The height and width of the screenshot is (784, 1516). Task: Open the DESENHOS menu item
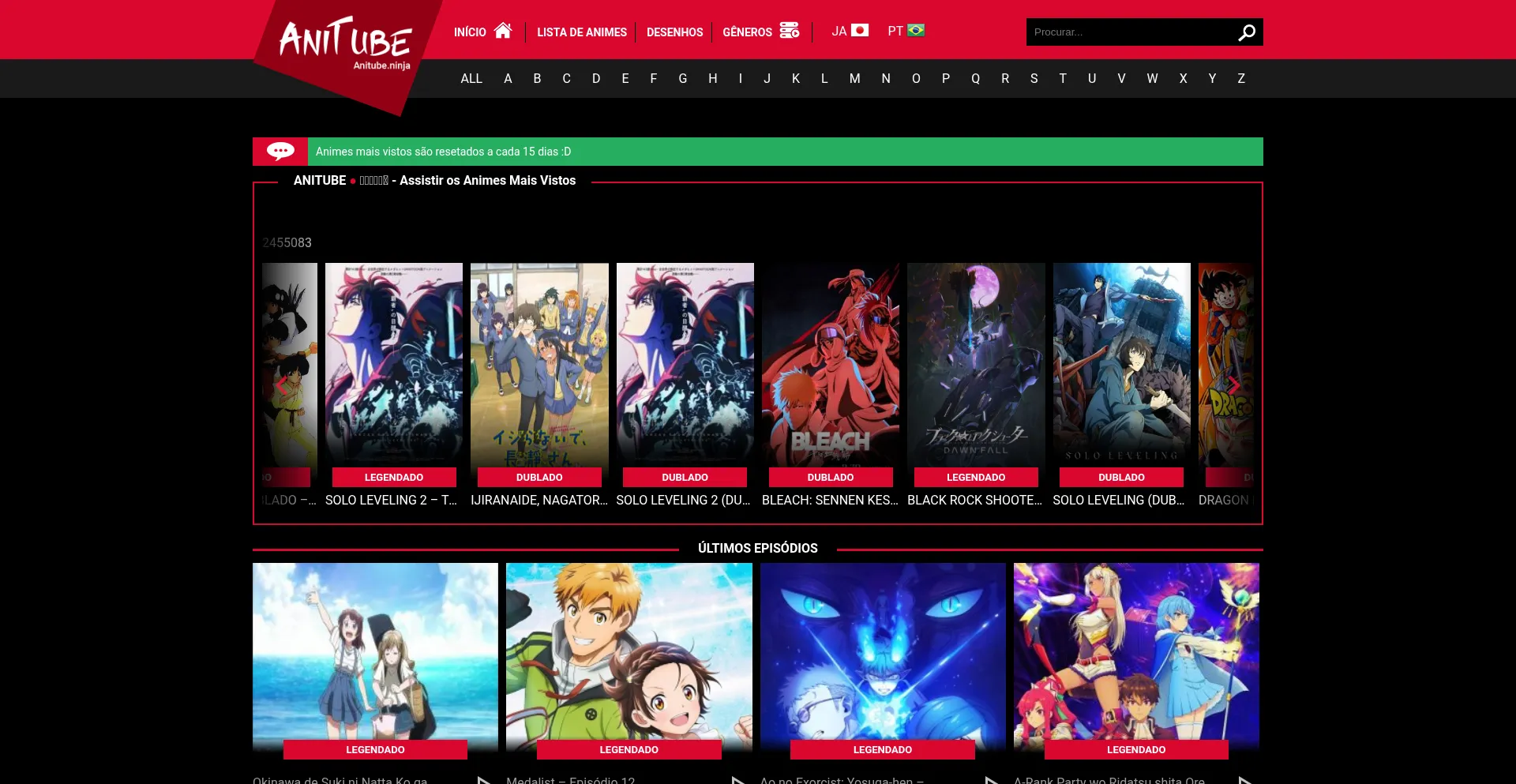pos(674,32)
